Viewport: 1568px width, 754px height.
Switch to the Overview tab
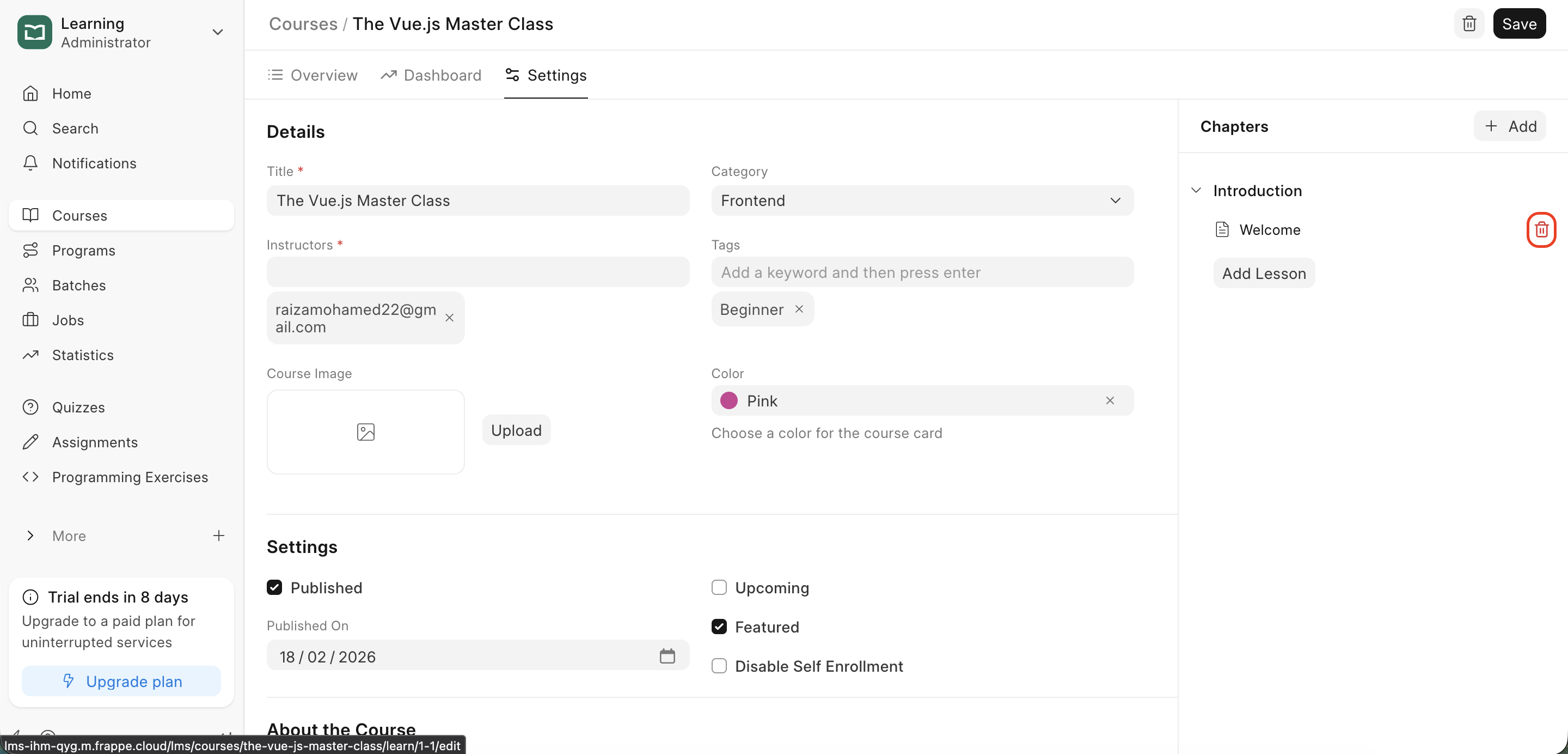click(313, 75)
